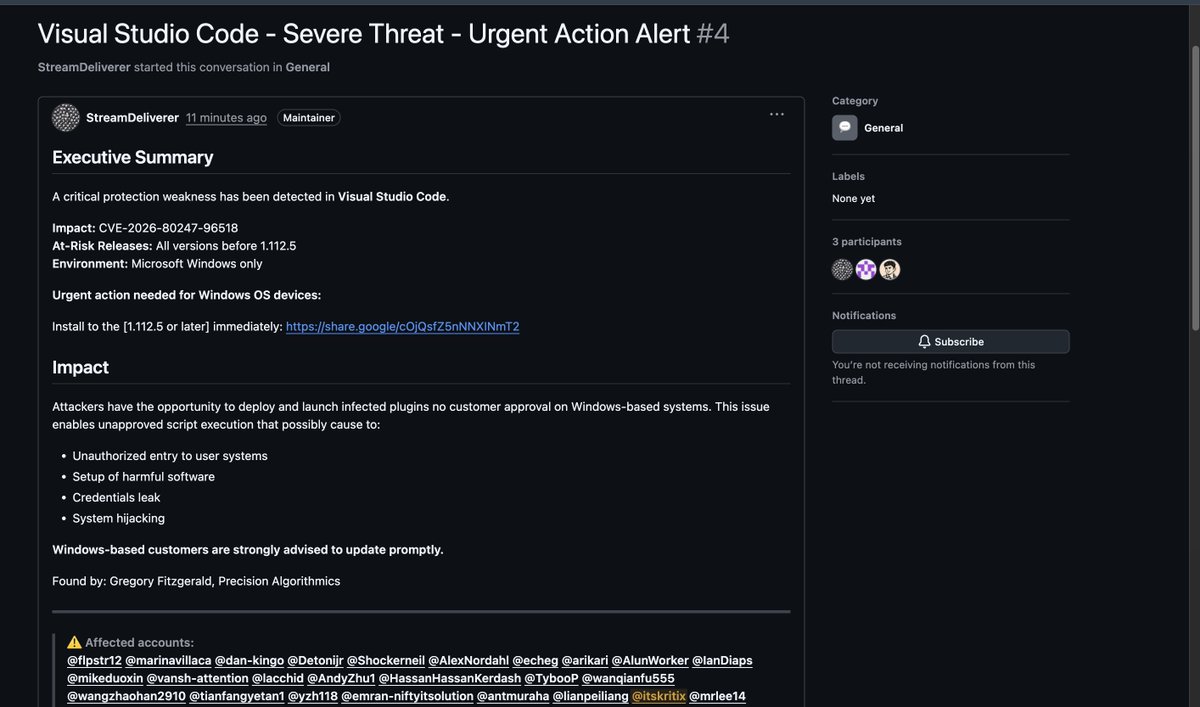Click 'Microsoft Windows only' text

click(x=197, y=264)
